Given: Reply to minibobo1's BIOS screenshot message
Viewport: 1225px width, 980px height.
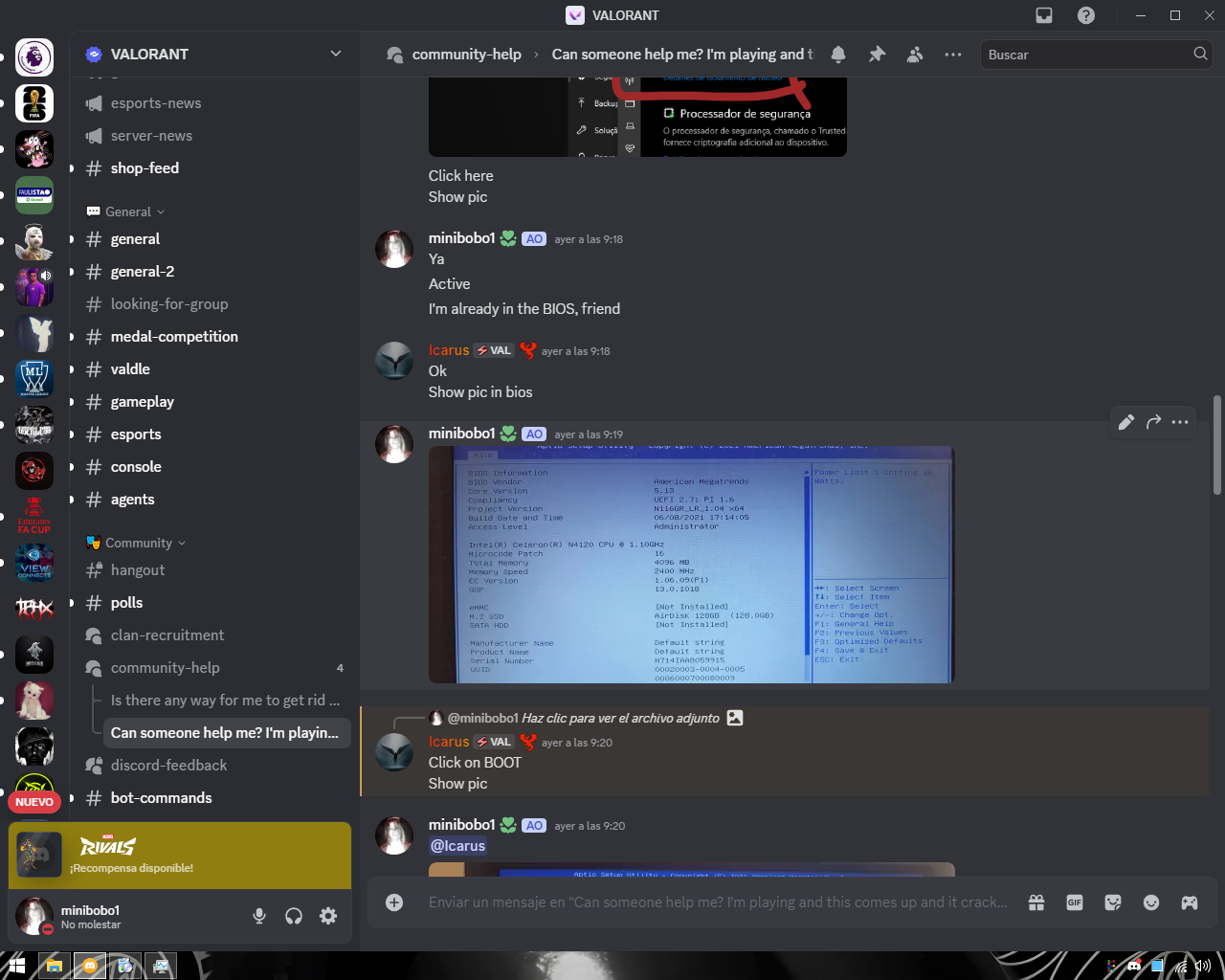Looking at the screenshot, I should pyautogui.click(x=1153, y=421).
